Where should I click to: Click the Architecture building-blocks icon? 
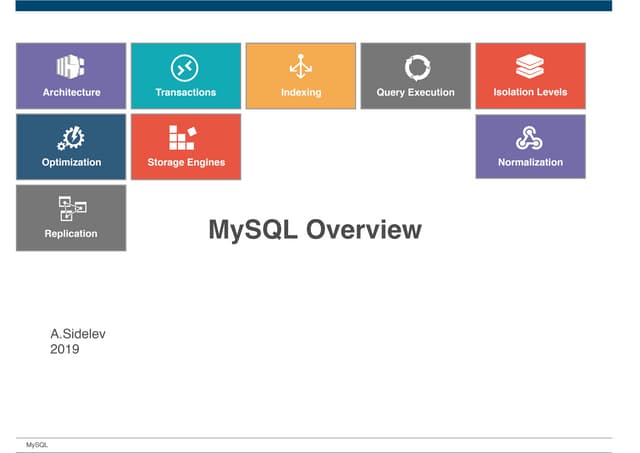pos(71,67)
